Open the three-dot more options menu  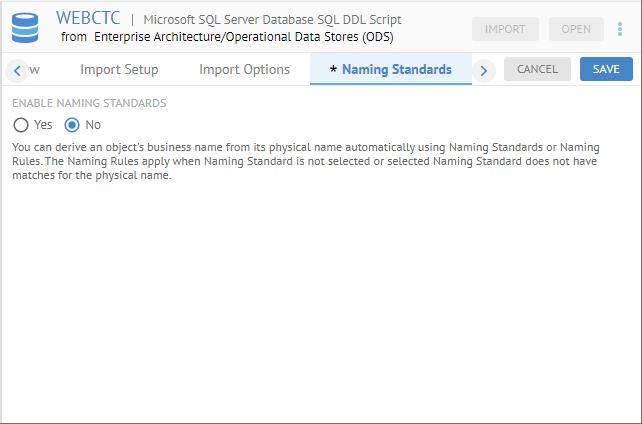(620, 29)
